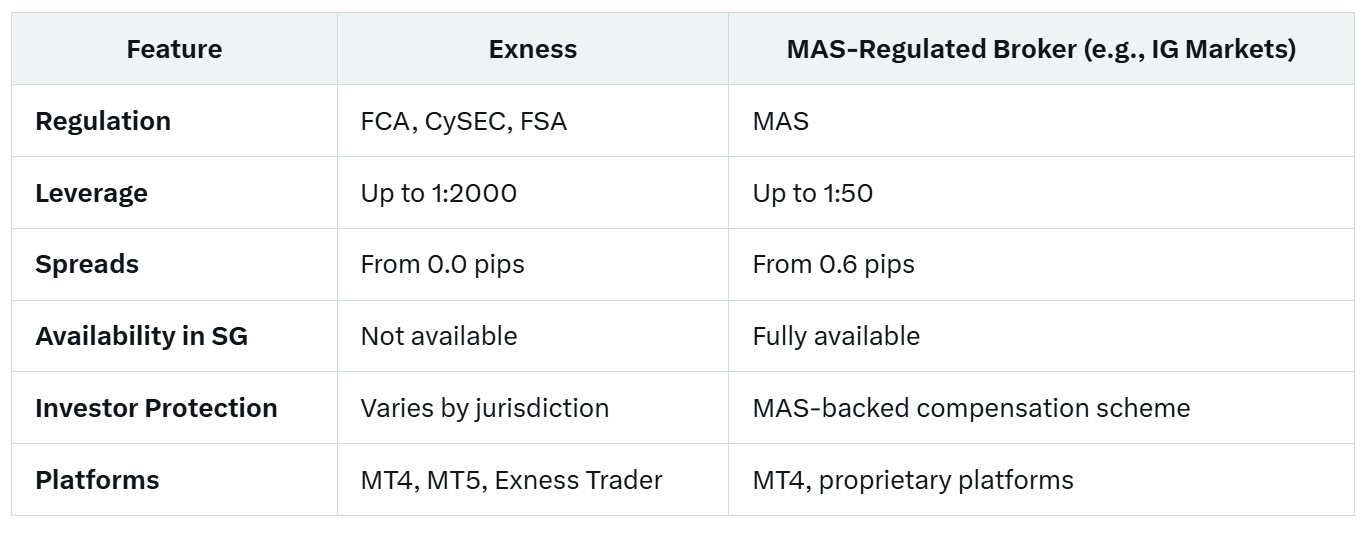Click the Platforms row label

tap(97, 480)
